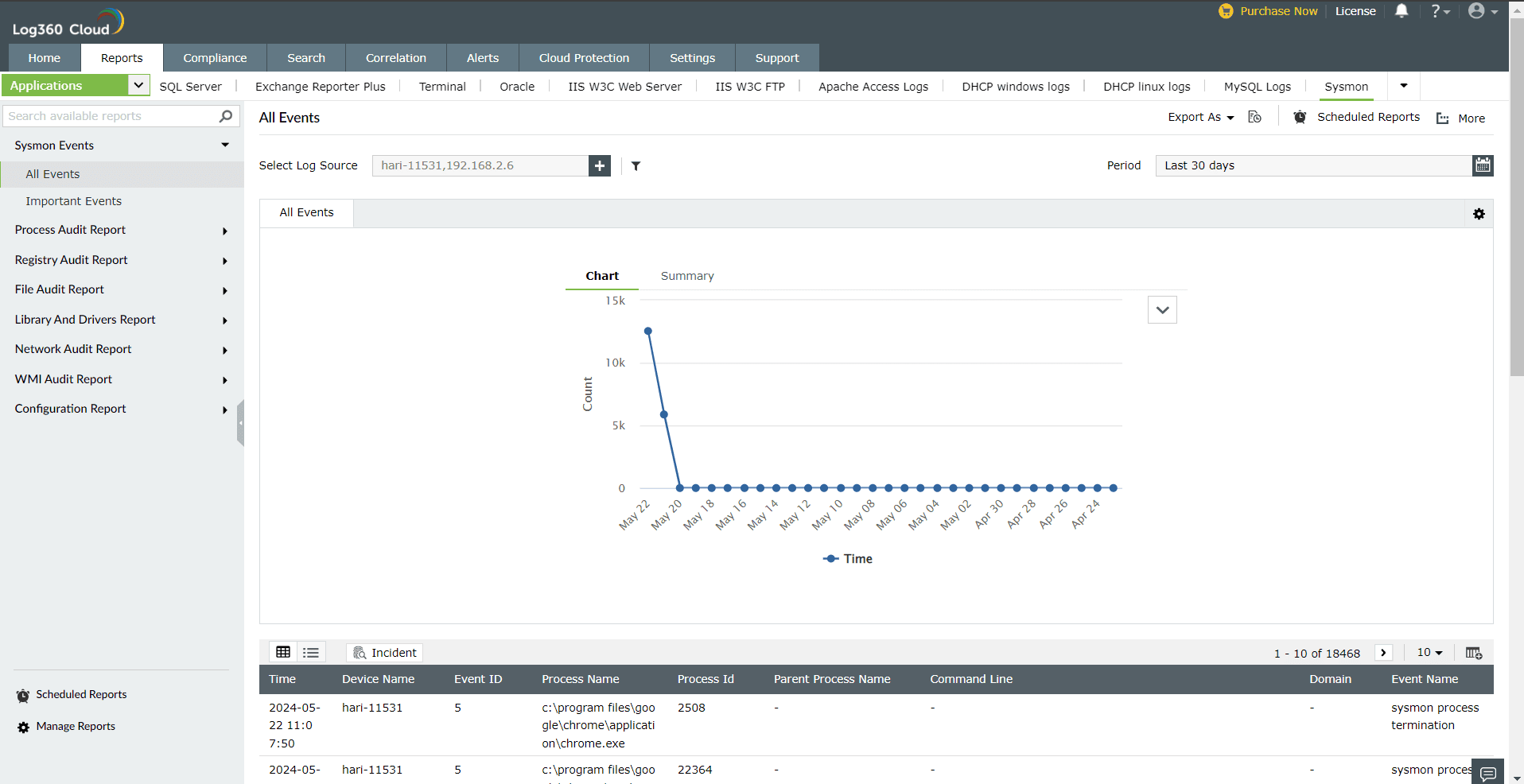Open the Export As dropdown
The height and width of the screenshot is (784, 1524).
point(1199,117)
